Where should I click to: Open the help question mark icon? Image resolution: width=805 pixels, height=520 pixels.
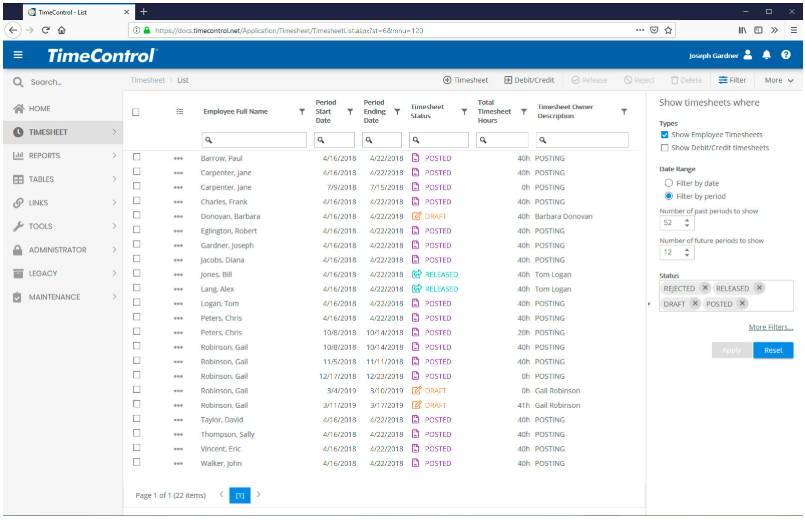tap(785, 55)
